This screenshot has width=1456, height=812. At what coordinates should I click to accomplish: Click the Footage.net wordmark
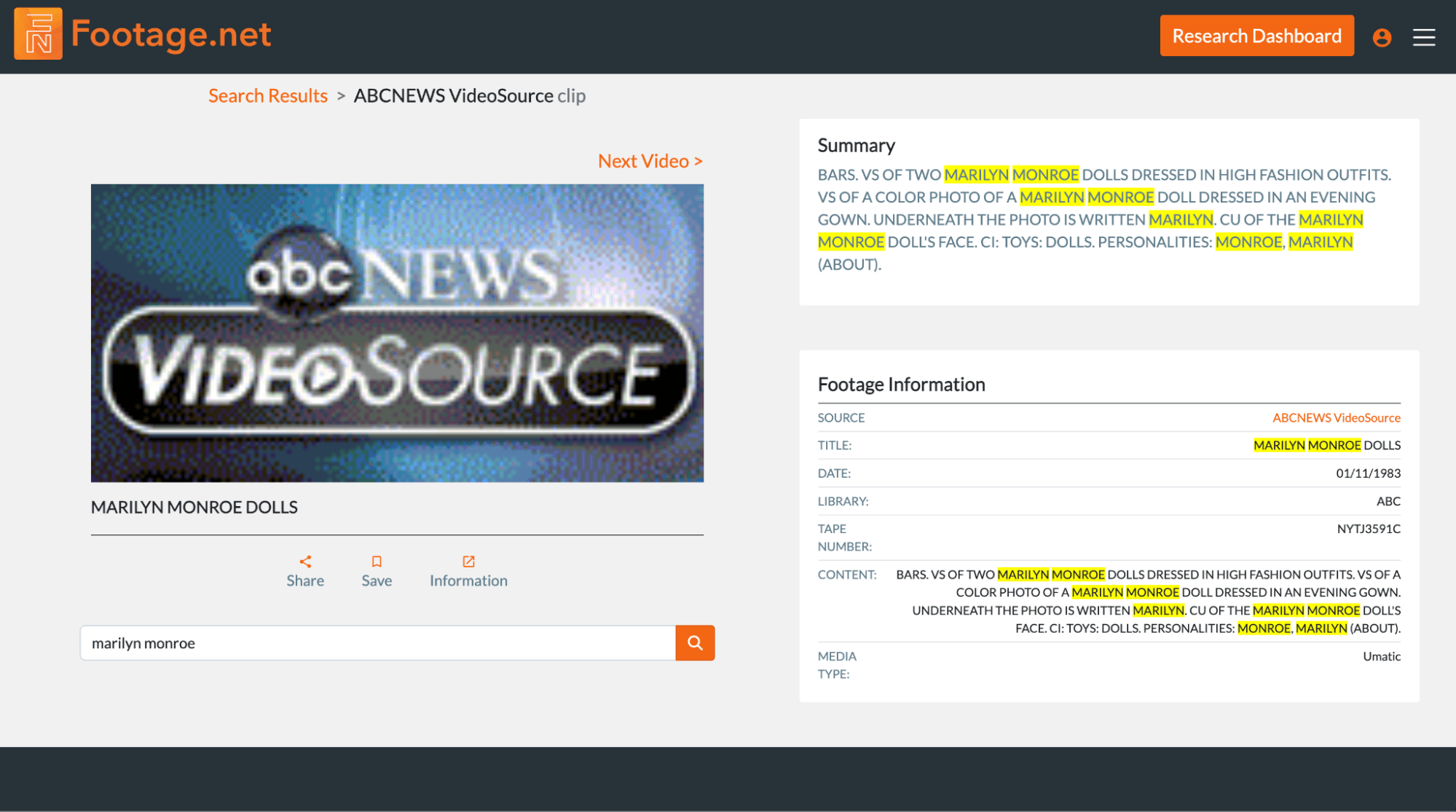171,34
